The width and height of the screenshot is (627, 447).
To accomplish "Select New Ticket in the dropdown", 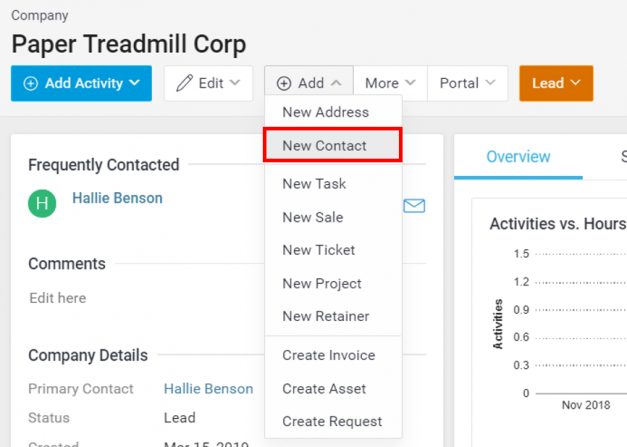I will pyautogui.click(x=319, y=250).
